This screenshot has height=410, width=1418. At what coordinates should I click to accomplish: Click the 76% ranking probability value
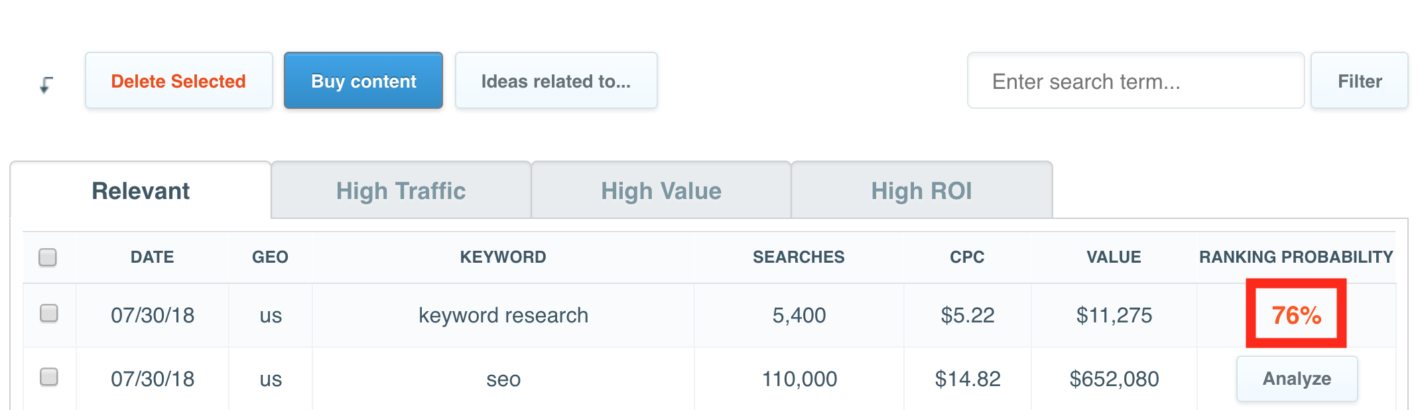[1296, 315]
